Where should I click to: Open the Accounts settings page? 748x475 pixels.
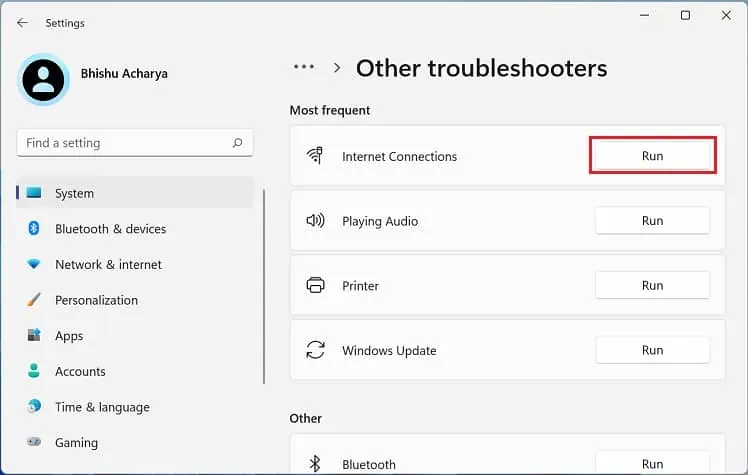[x=80, y=371]
